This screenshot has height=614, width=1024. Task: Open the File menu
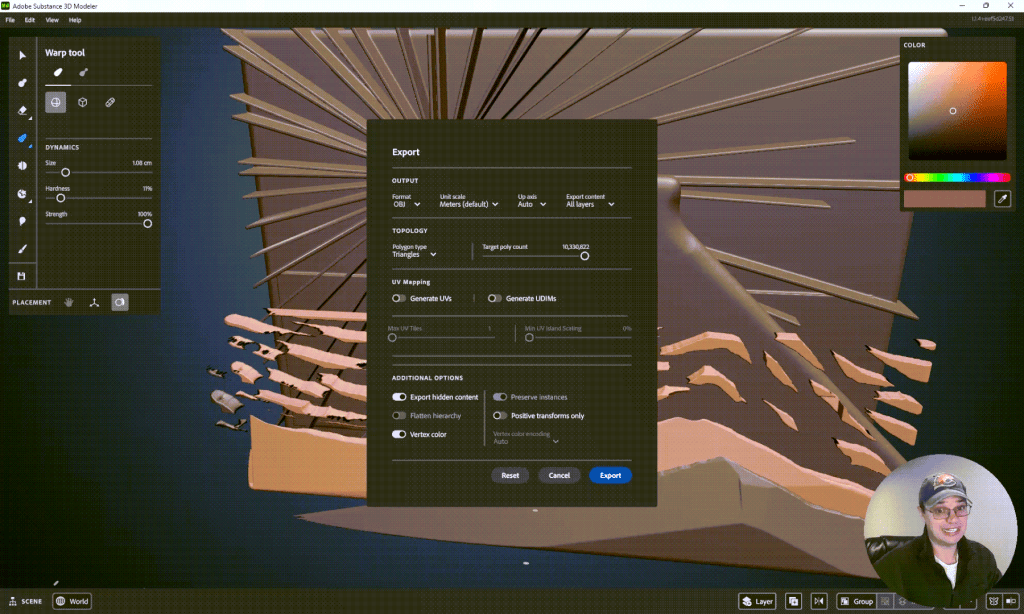point(10,20)
